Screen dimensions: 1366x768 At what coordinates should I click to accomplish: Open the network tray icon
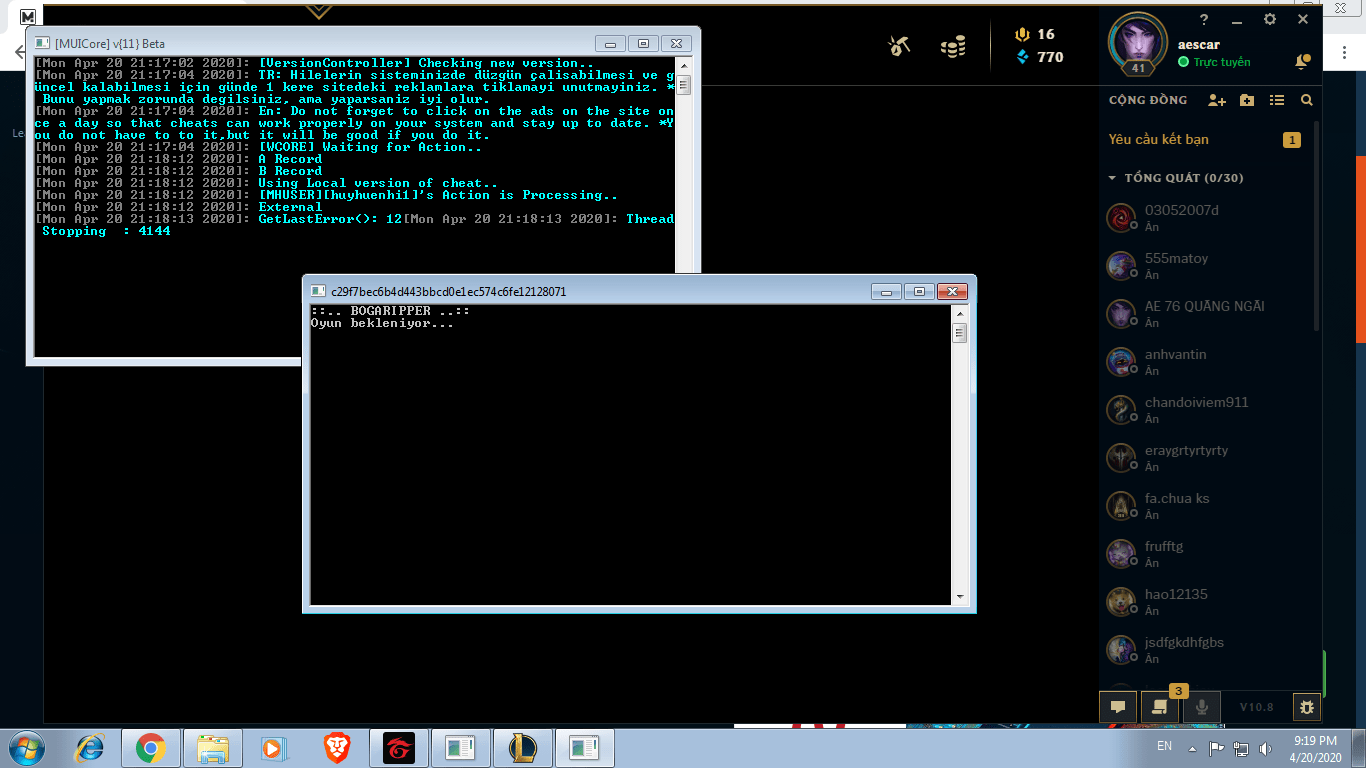pos(1241,747)
